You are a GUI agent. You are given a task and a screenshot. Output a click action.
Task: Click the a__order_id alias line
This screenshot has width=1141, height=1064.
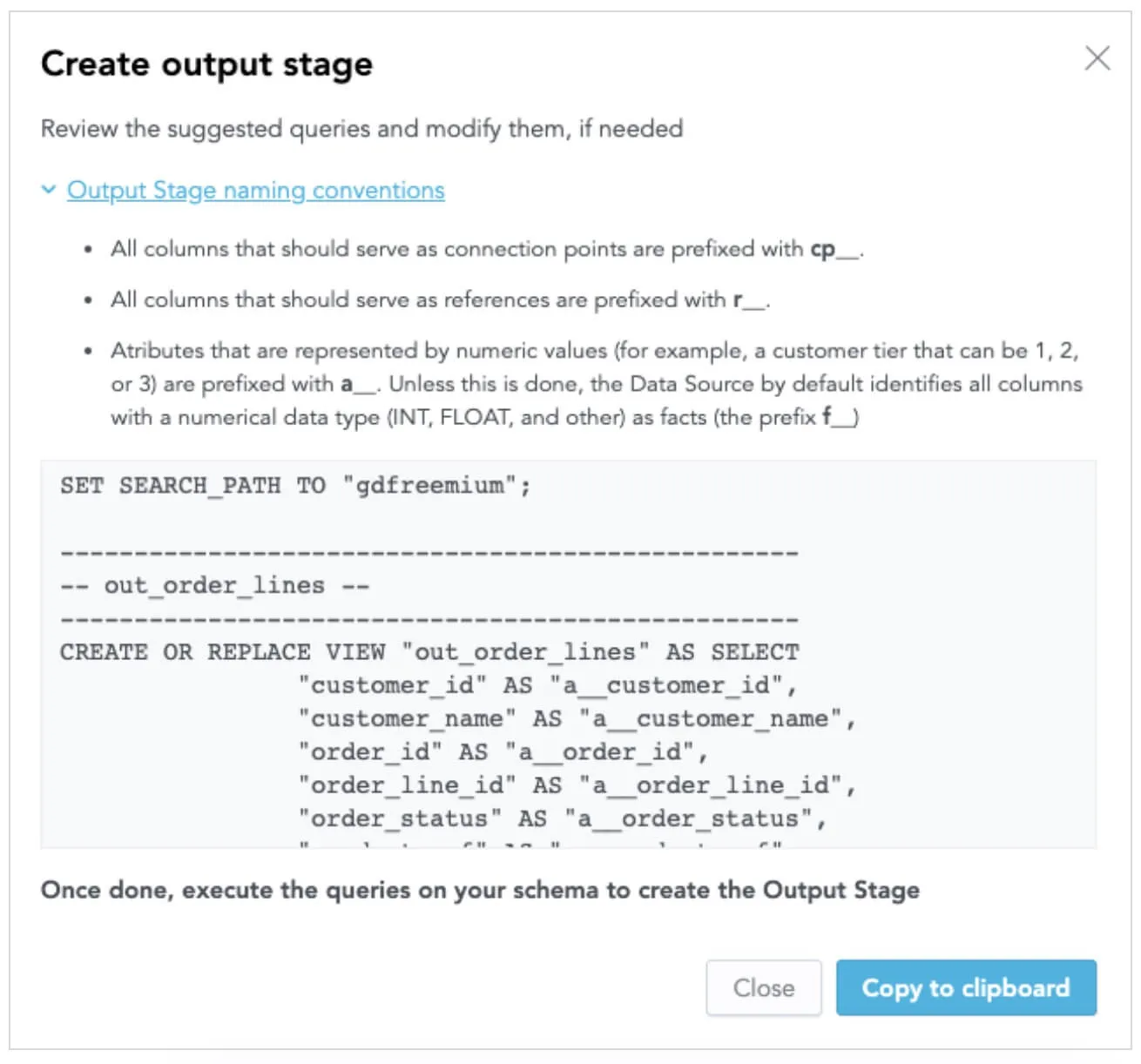coord(502,751)
